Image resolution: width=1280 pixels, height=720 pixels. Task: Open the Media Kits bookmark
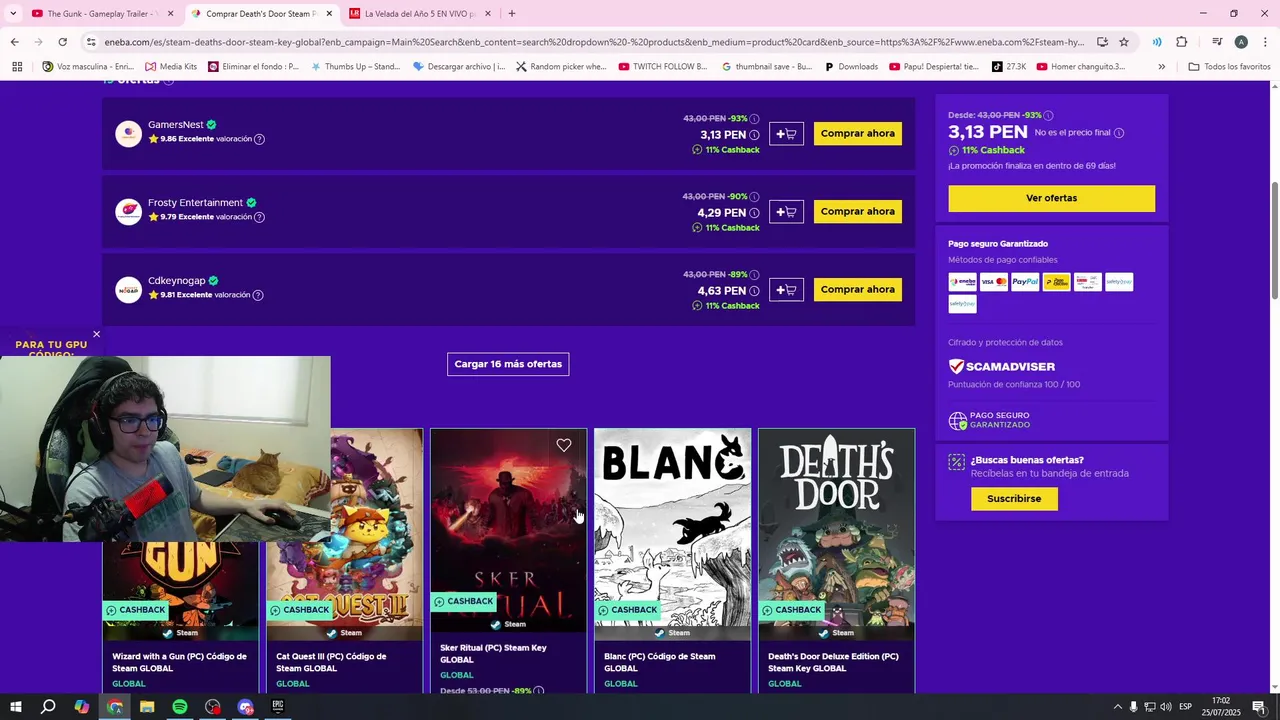(170, 67)
